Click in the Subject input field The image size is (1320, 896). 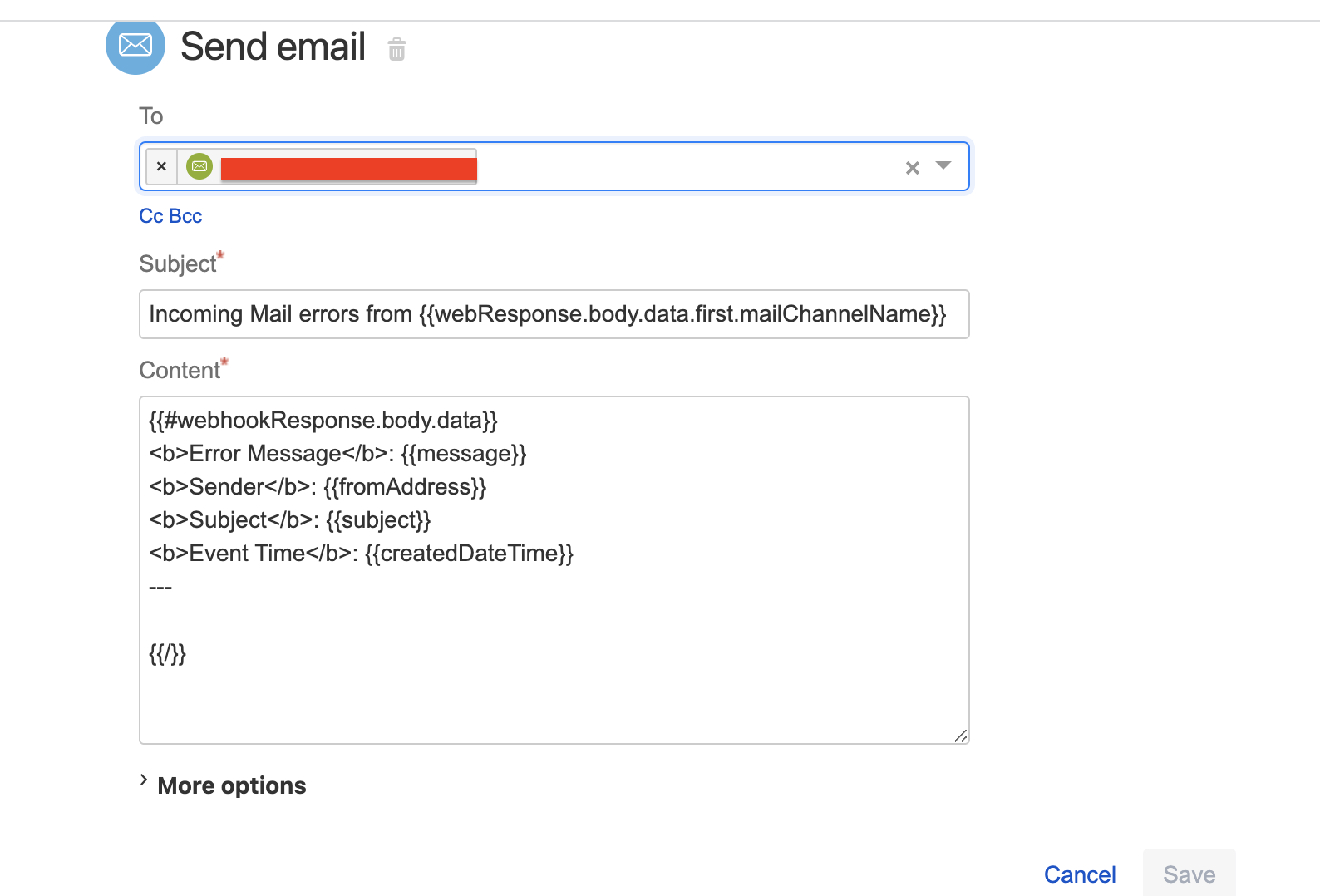click(x=554, y=314)
